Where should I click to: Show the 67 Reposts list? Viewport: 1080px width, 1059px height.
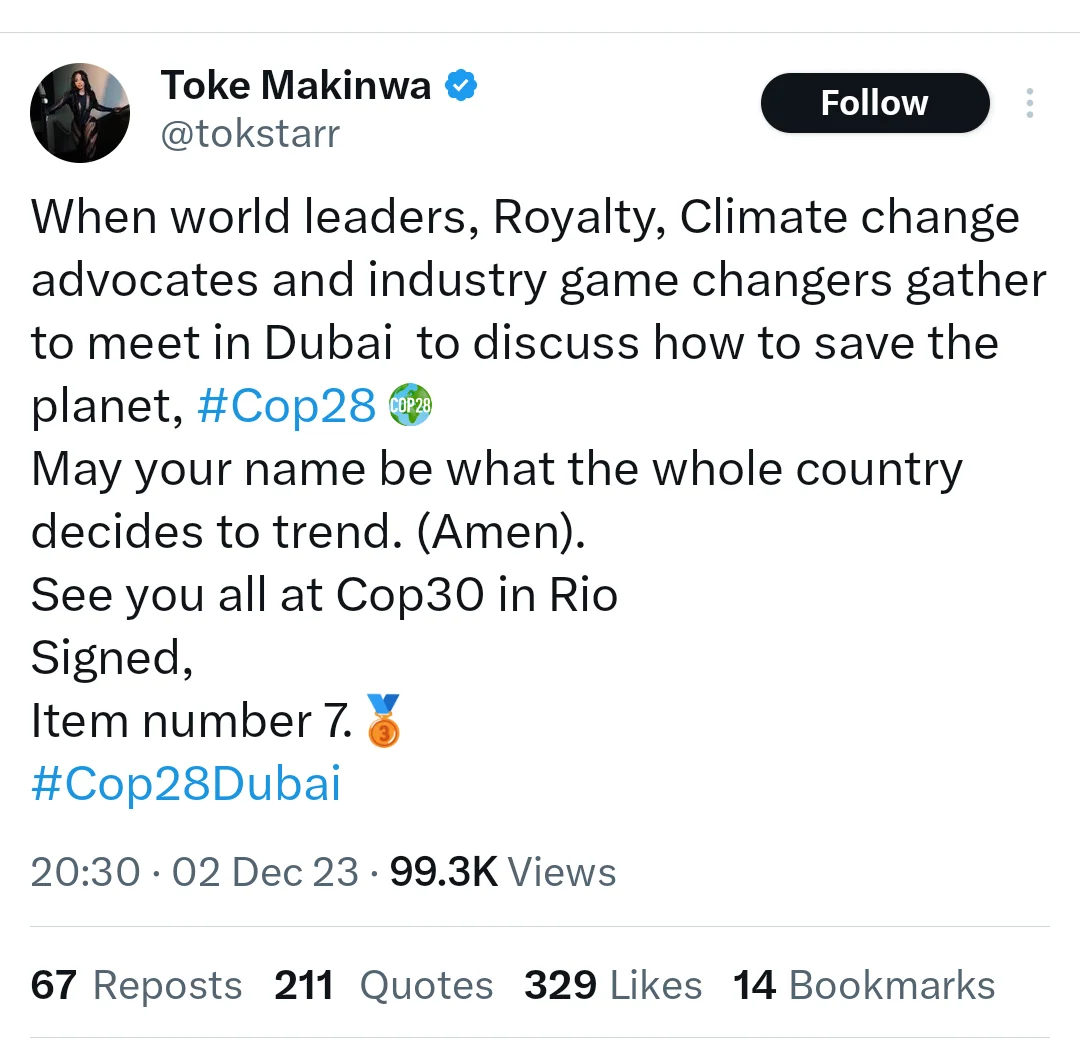(136, 985)
